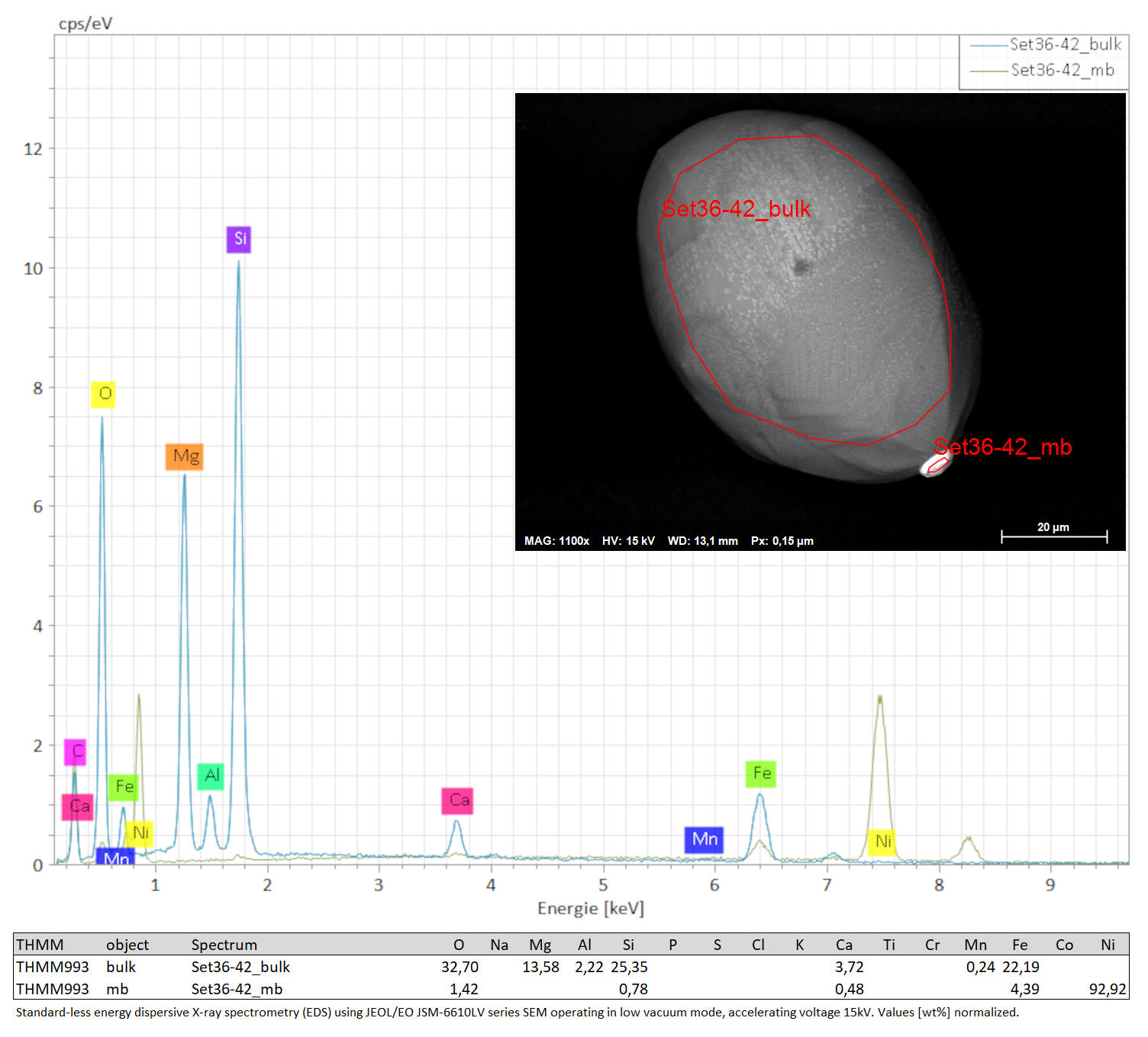Select the yellow Ni label near 7.5 keV
The width and height of the screenshot is (1148, 1037).
tap(882, 842)
